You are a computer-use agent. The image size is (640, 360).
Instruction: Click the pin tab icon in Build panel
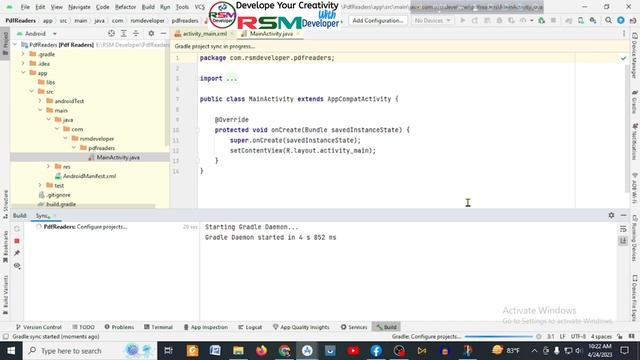pos(17,253)
